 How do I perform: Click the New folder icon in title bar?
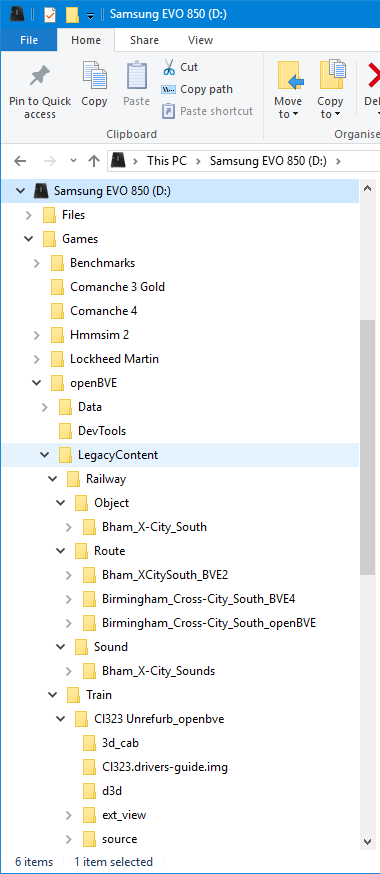click(x=72, y=14)
